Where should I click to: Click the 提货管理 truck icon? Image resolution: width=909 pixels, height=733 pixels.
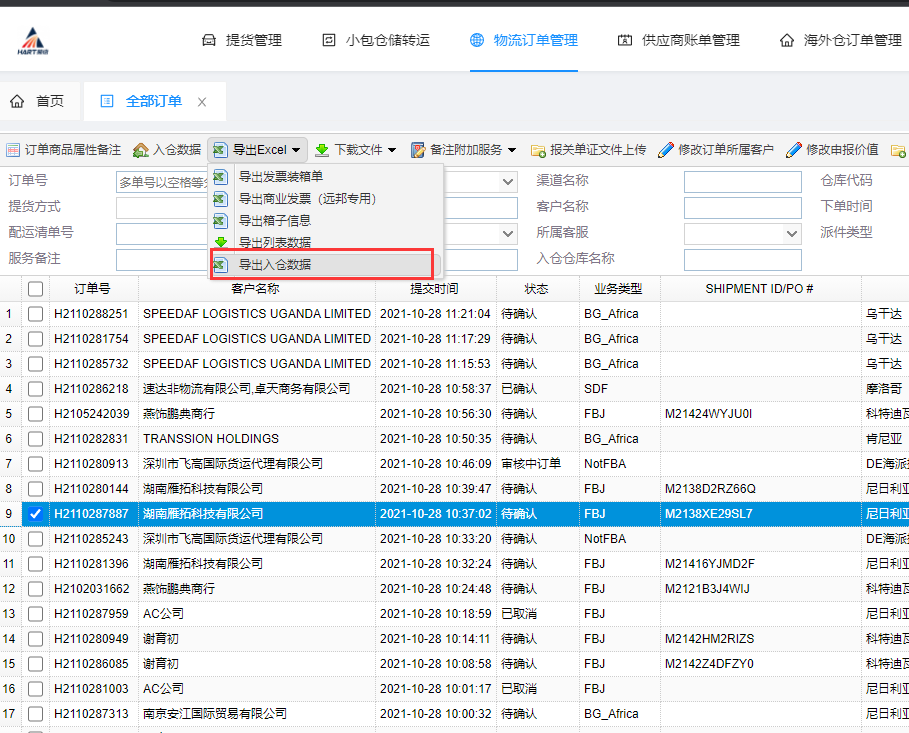[209, 40]
